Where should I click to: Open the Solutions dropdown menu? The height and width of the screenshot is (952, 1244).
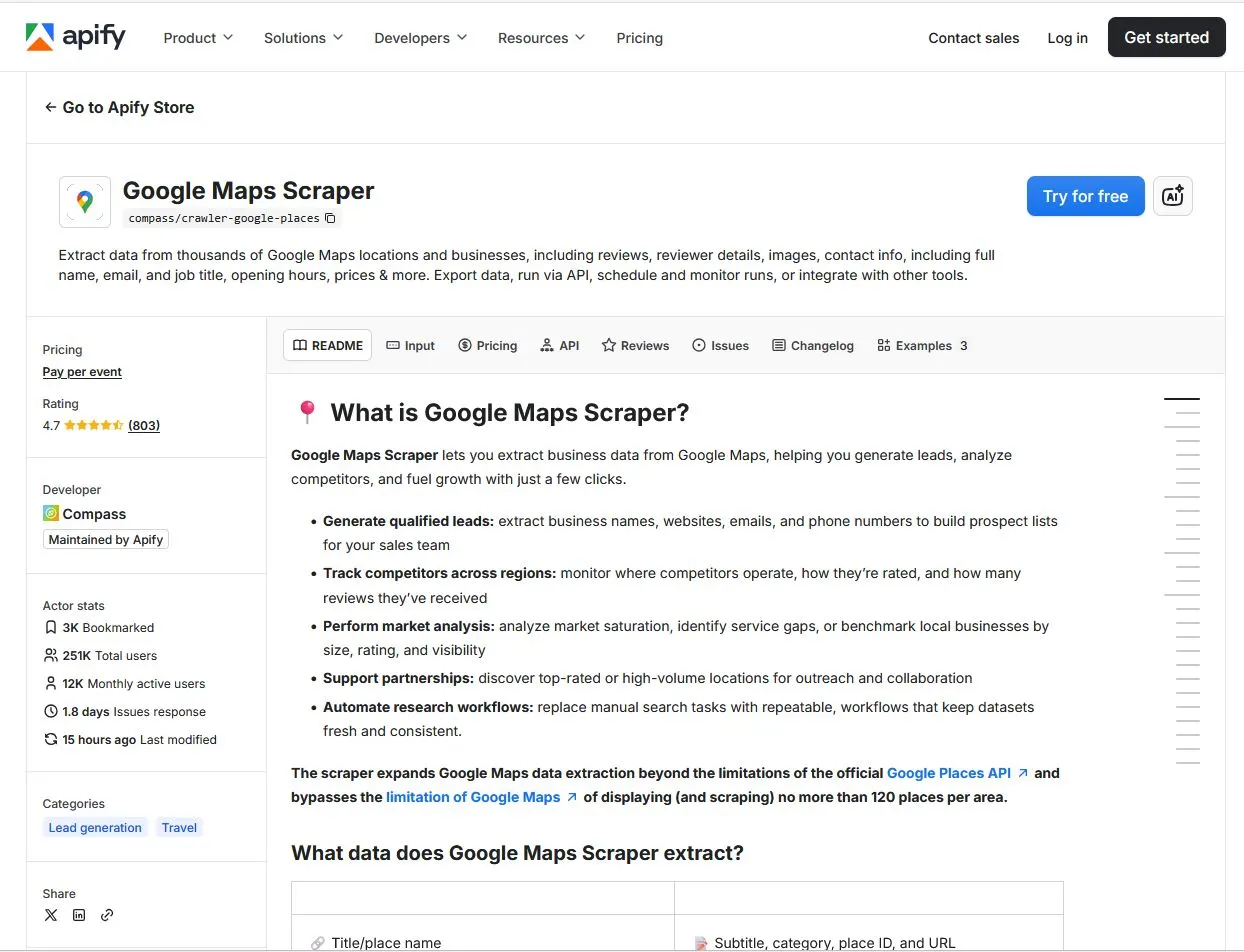coord(303,38)
